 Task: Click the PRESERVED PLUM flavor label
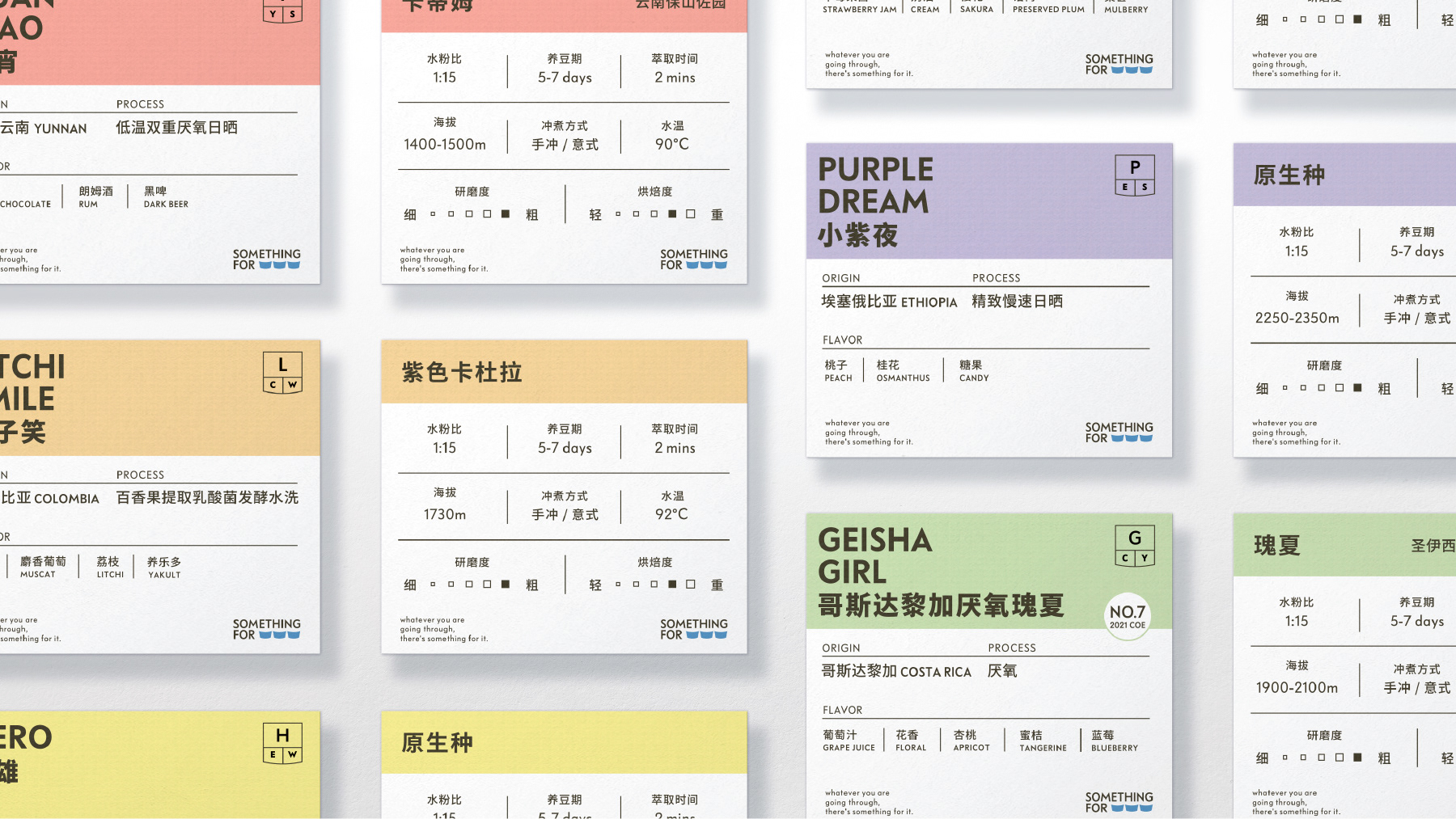tap(1048, 10)
